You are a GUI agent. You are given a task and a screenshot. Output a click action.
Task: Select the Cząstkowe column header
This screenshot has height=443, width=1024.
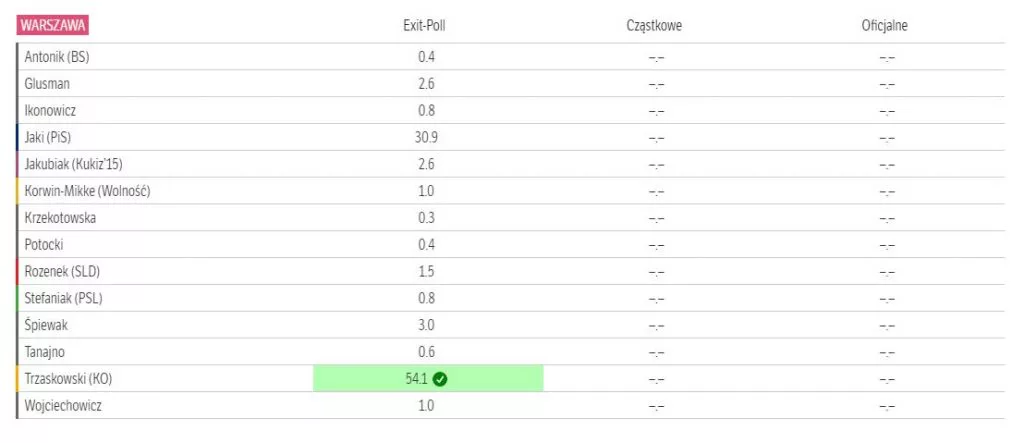tap(654, 26)
